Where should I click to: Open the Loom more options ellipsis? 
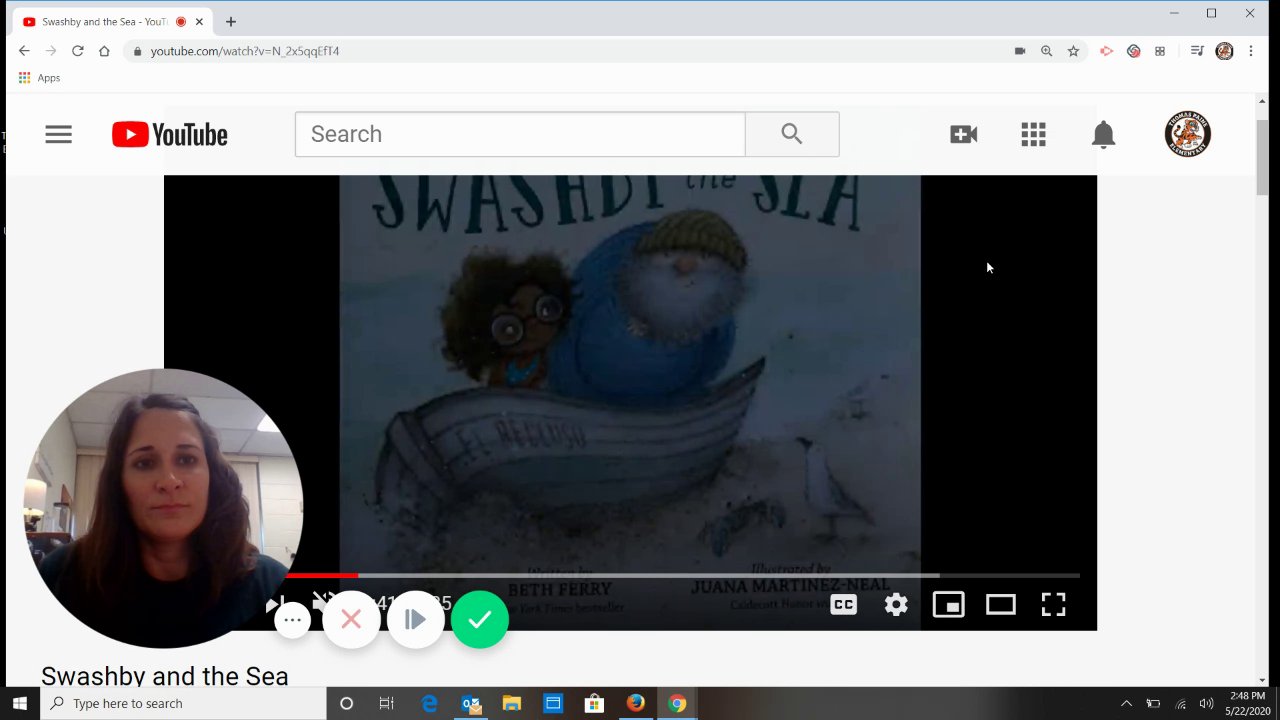292,620
